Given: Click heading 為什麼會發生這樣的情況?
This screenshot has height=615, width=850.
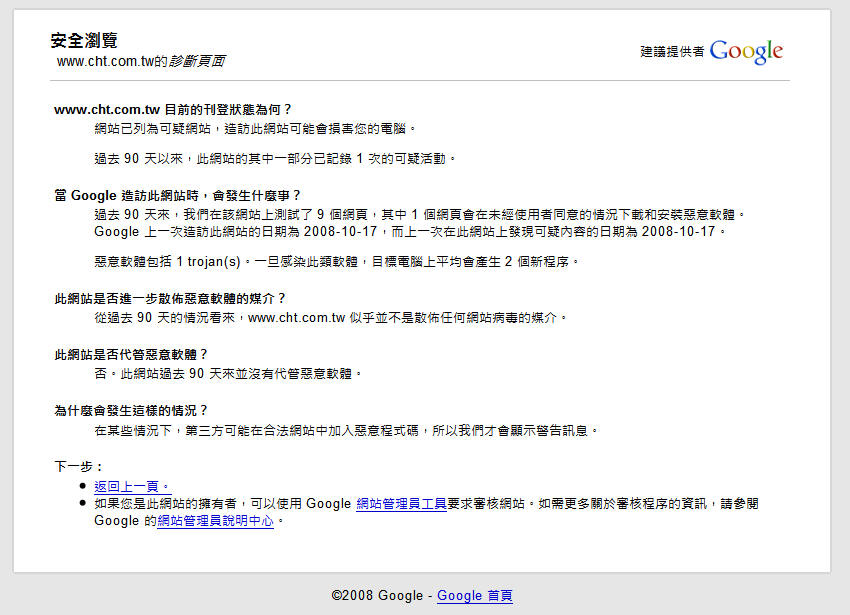Looking at the screenshot, I should point(131,411).
